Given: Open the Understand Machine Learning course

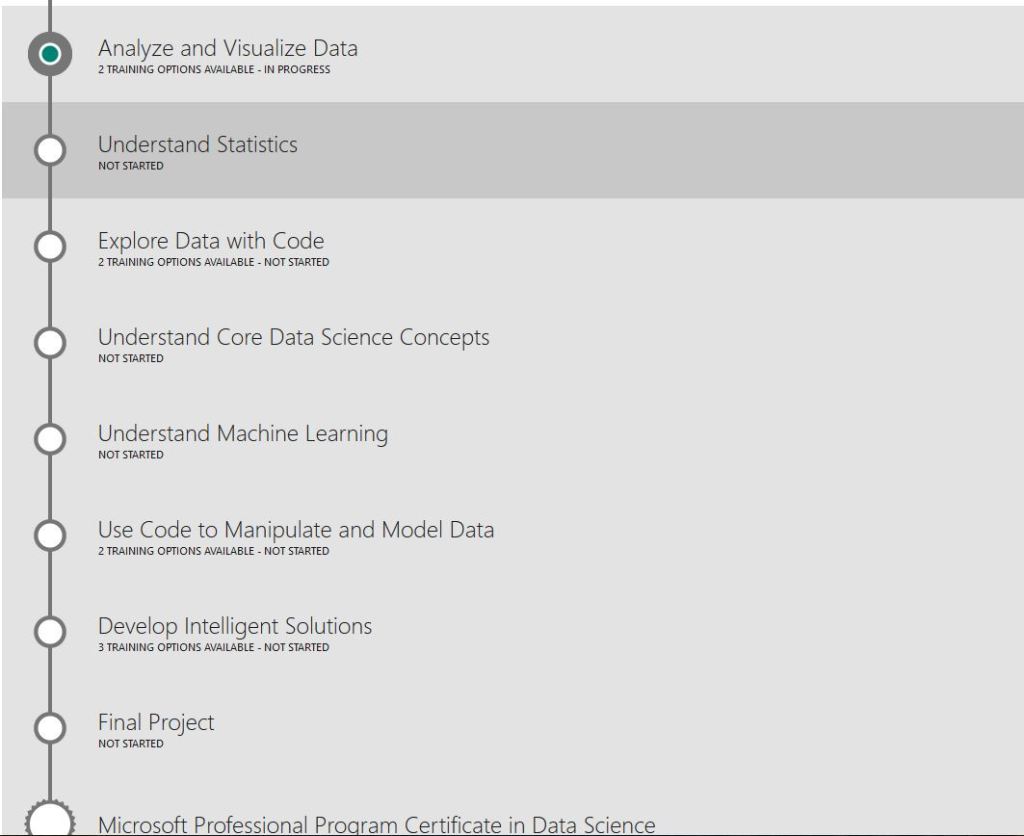Looking at the screenshot, I should click(242, 434).
